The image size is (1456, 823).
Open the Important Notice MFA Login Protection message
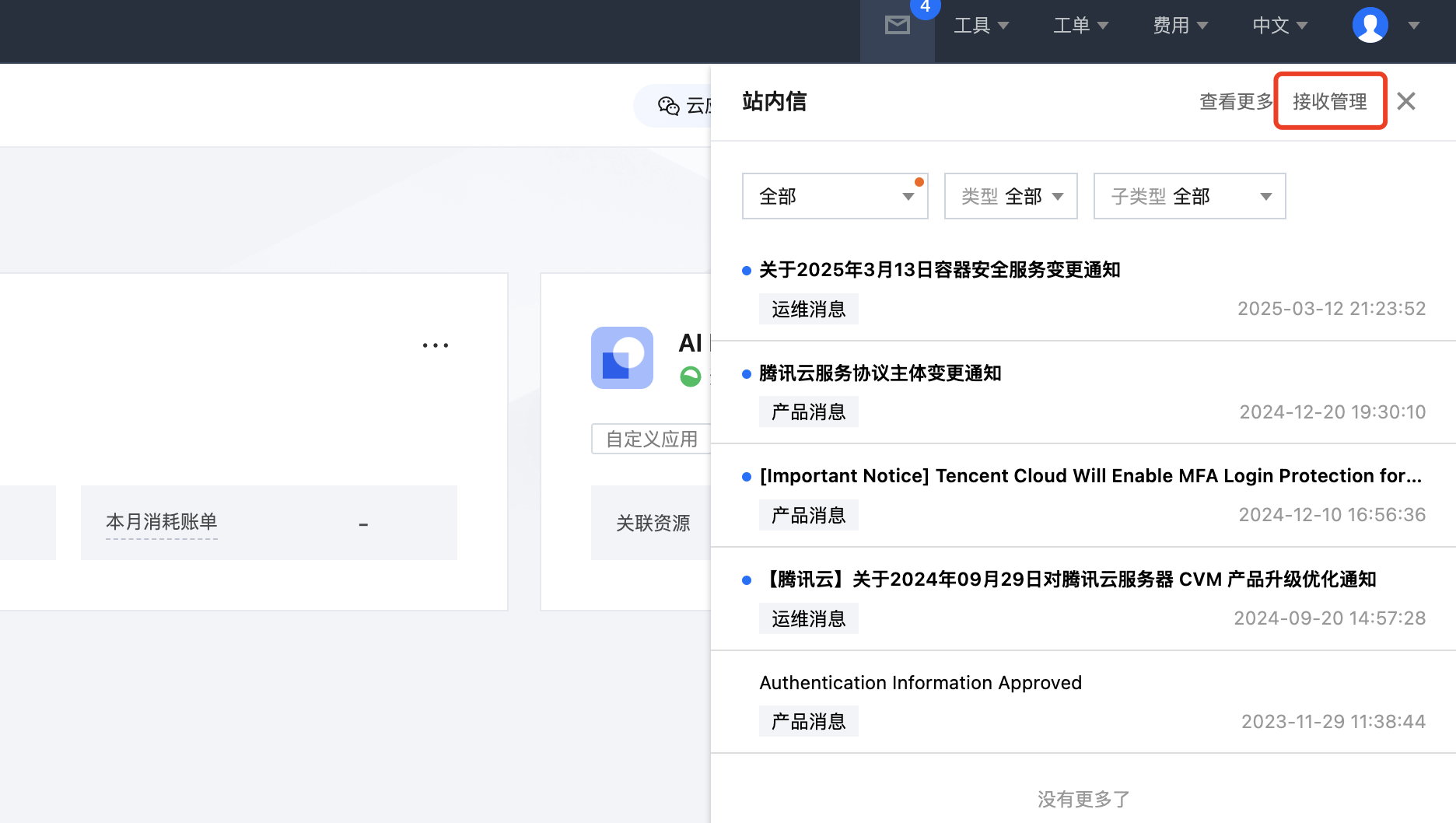tap(1090, 476)
